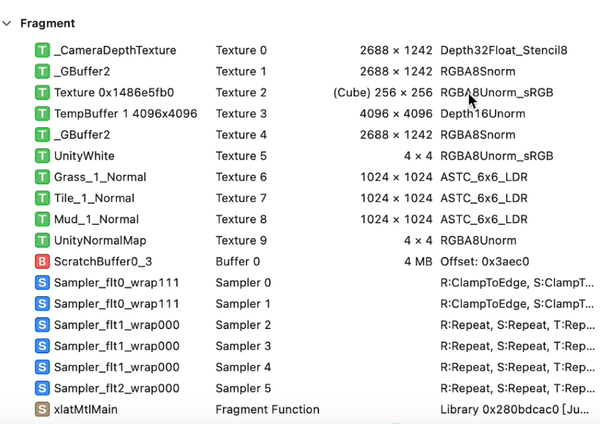Viewport: 600px width, 424px height.
Task: Click the Sampler_flt2_wrap000 sampler icon
Action: click(x=42, y=388)
